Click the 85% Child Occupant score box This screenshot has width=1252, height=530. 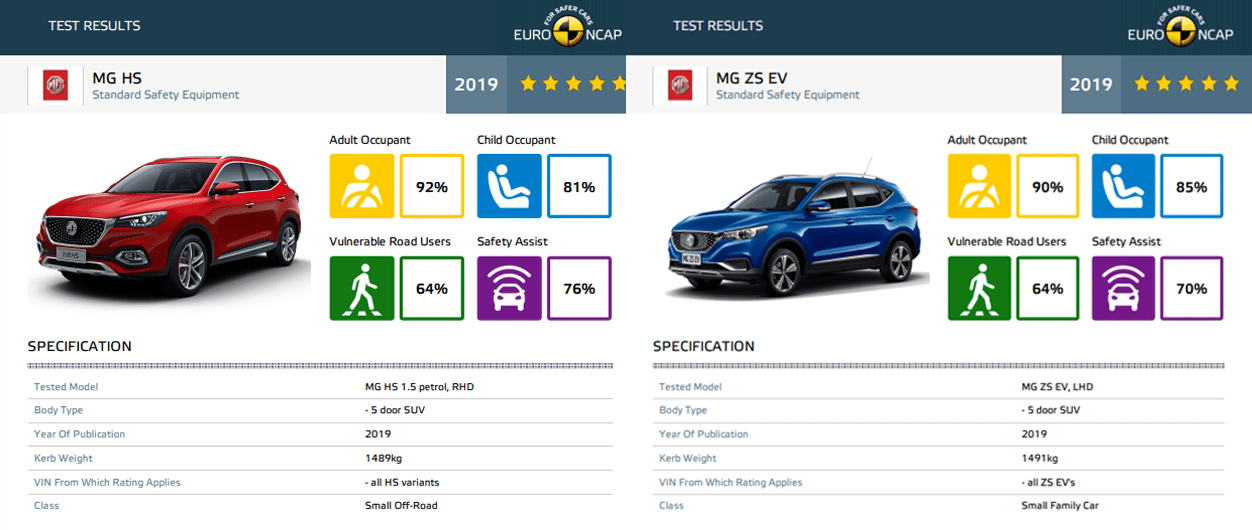(x=1191, y=186)
